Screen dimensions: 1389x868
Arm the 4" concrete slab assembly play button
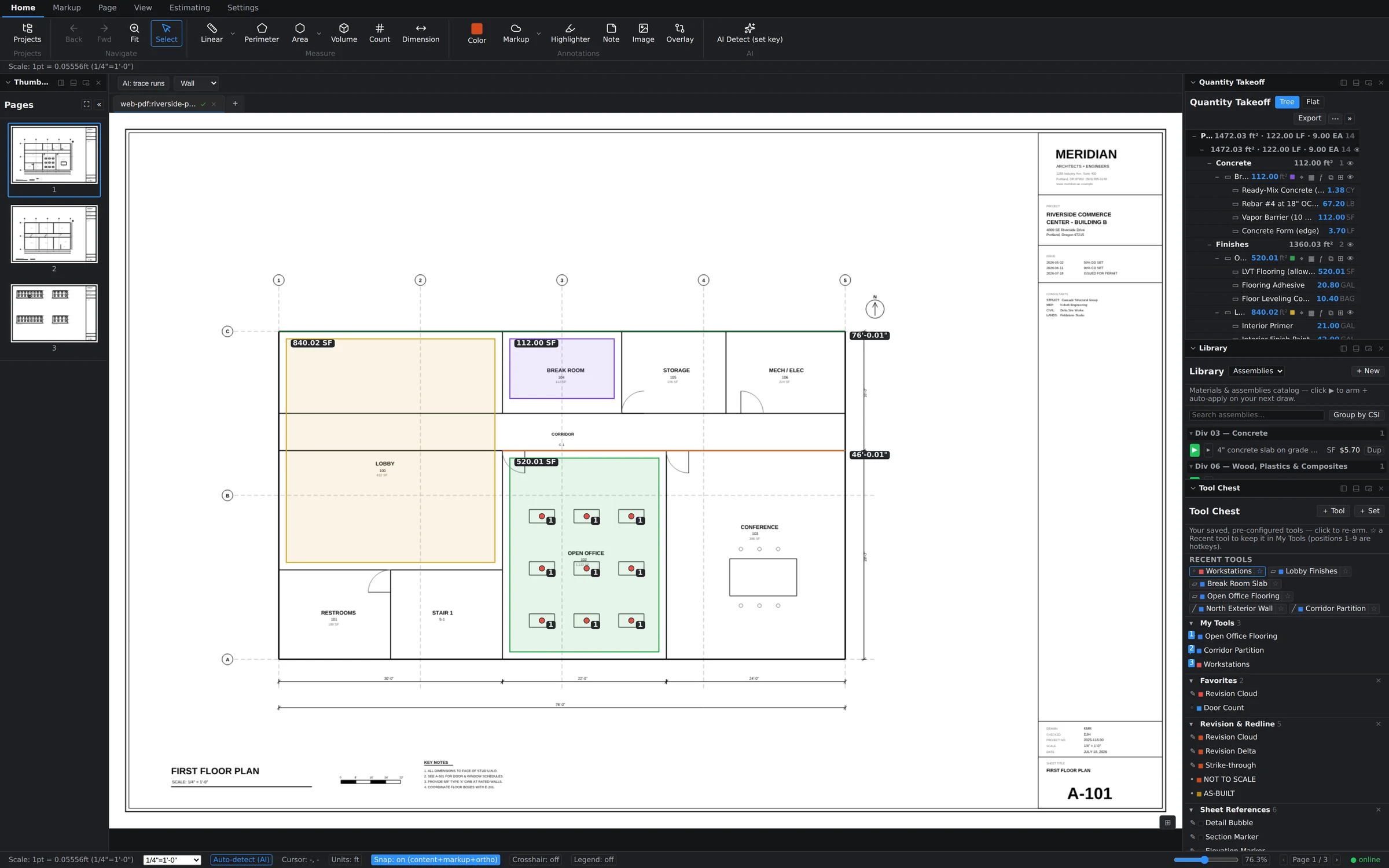pyautogui.click(x=1195, y=450)
